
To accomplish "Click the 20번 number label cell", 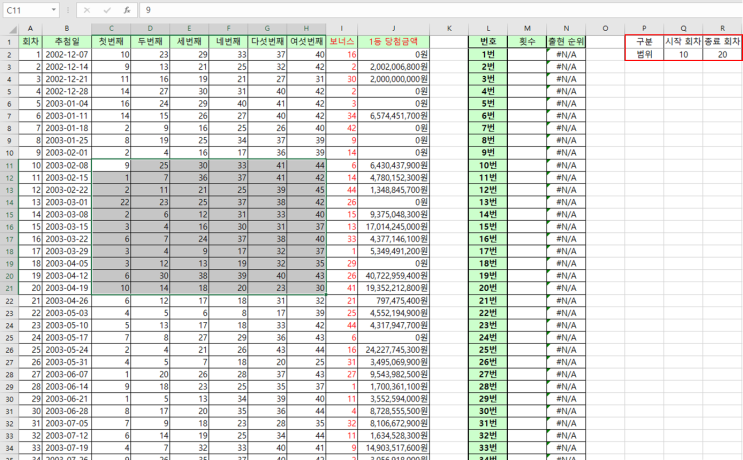I will tap(488, 288).
